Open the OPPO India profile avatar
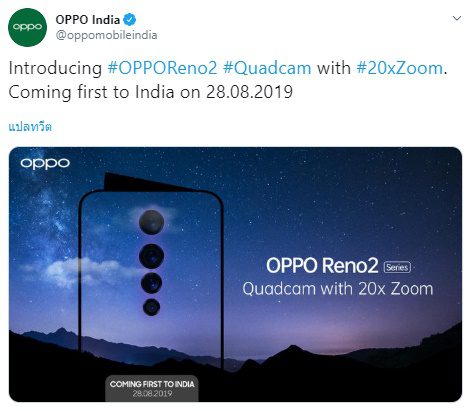Screen dimensions: 469x411 pos(27,27)
